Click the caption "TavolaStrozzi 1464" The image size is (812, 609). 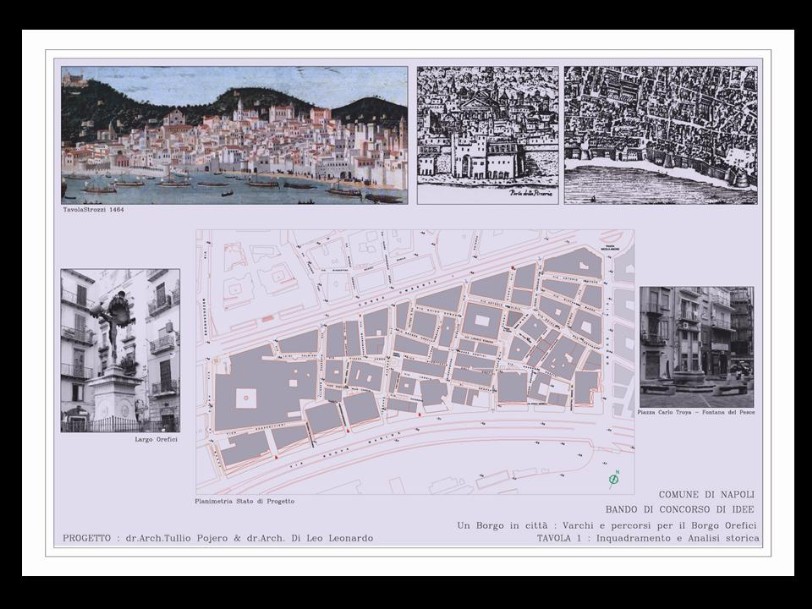point(93,210)
